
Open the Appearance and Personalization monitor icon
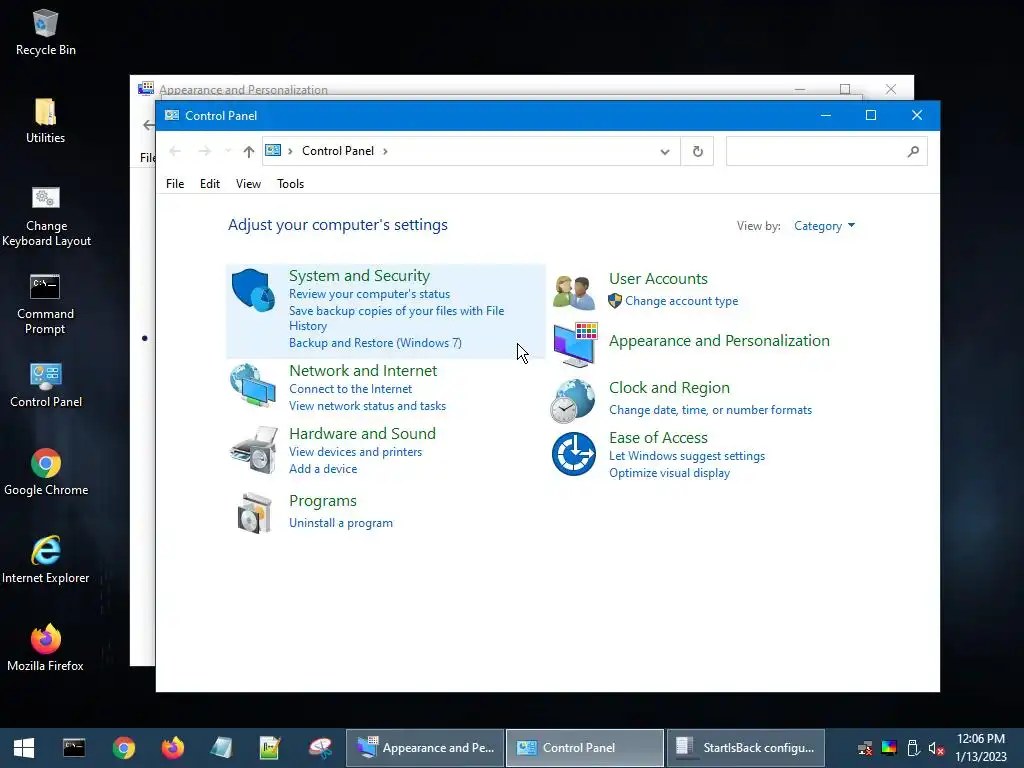point(575,344)
